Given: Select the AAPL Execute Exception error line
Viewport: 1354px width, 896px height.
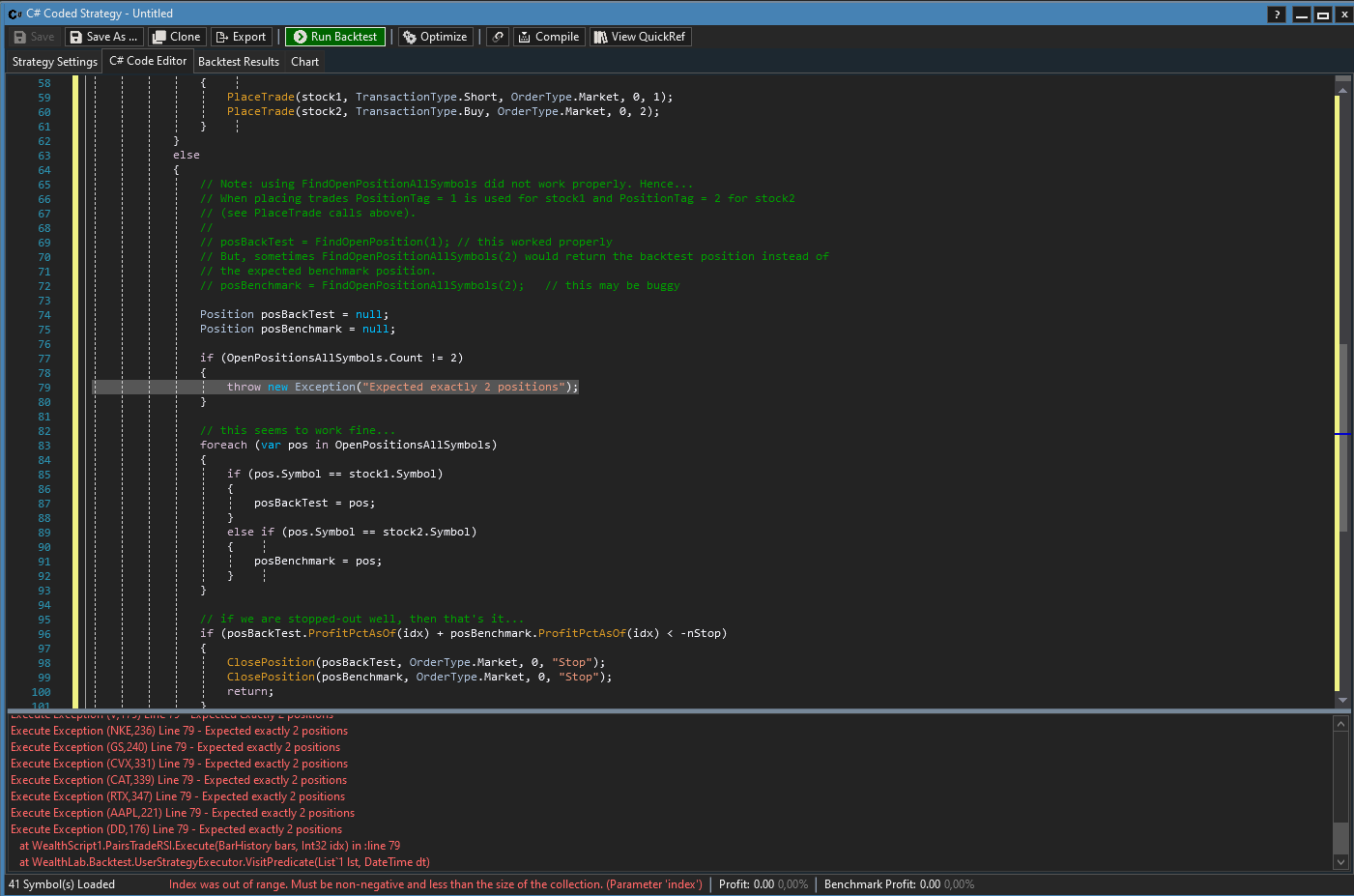Looking at the screenshot, I should click(182, 813).
